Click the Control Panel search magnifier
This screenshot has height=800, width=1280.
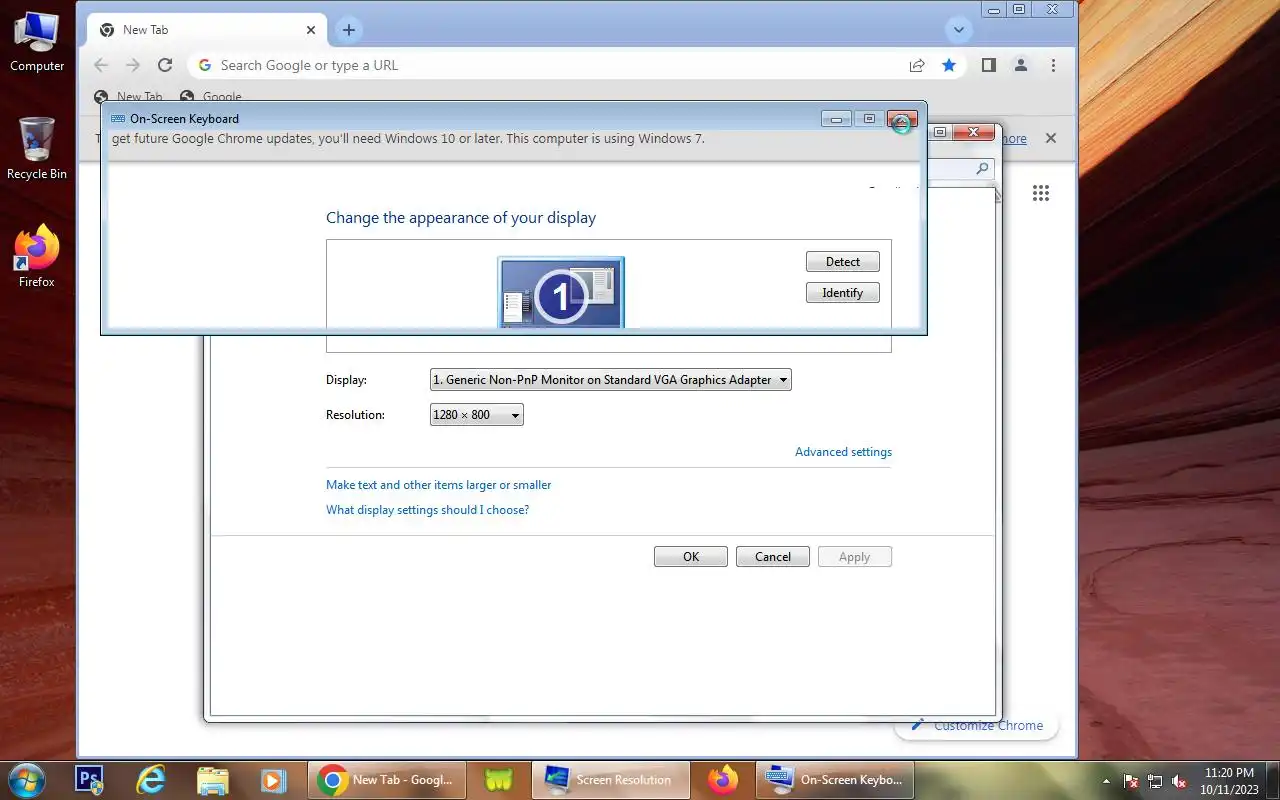click(x=982, y=169)
